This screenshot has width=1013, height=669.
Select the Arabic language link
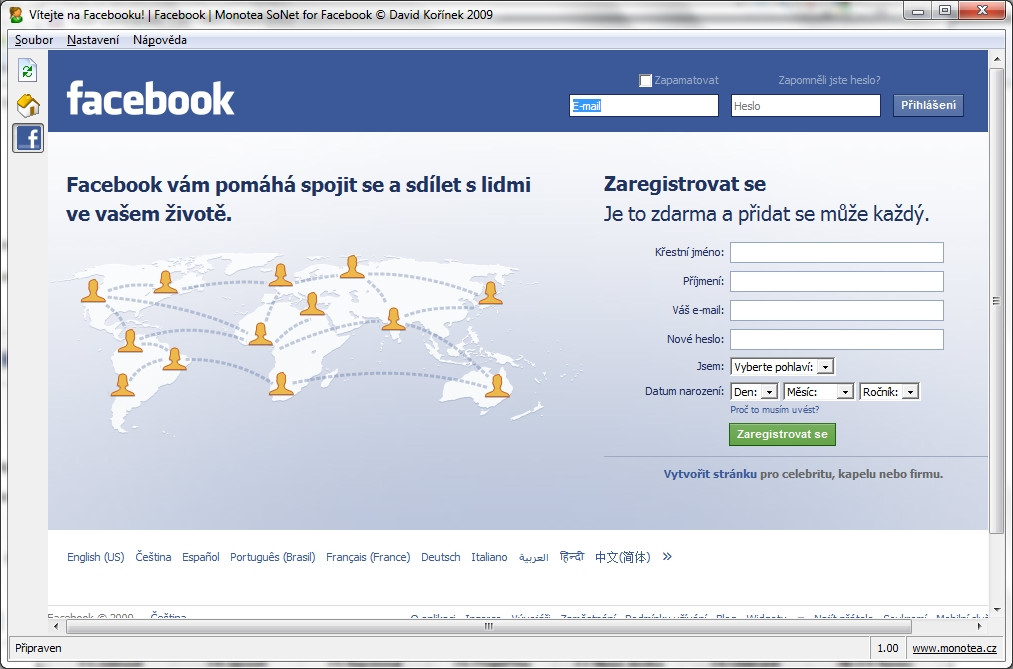point(534,557)
